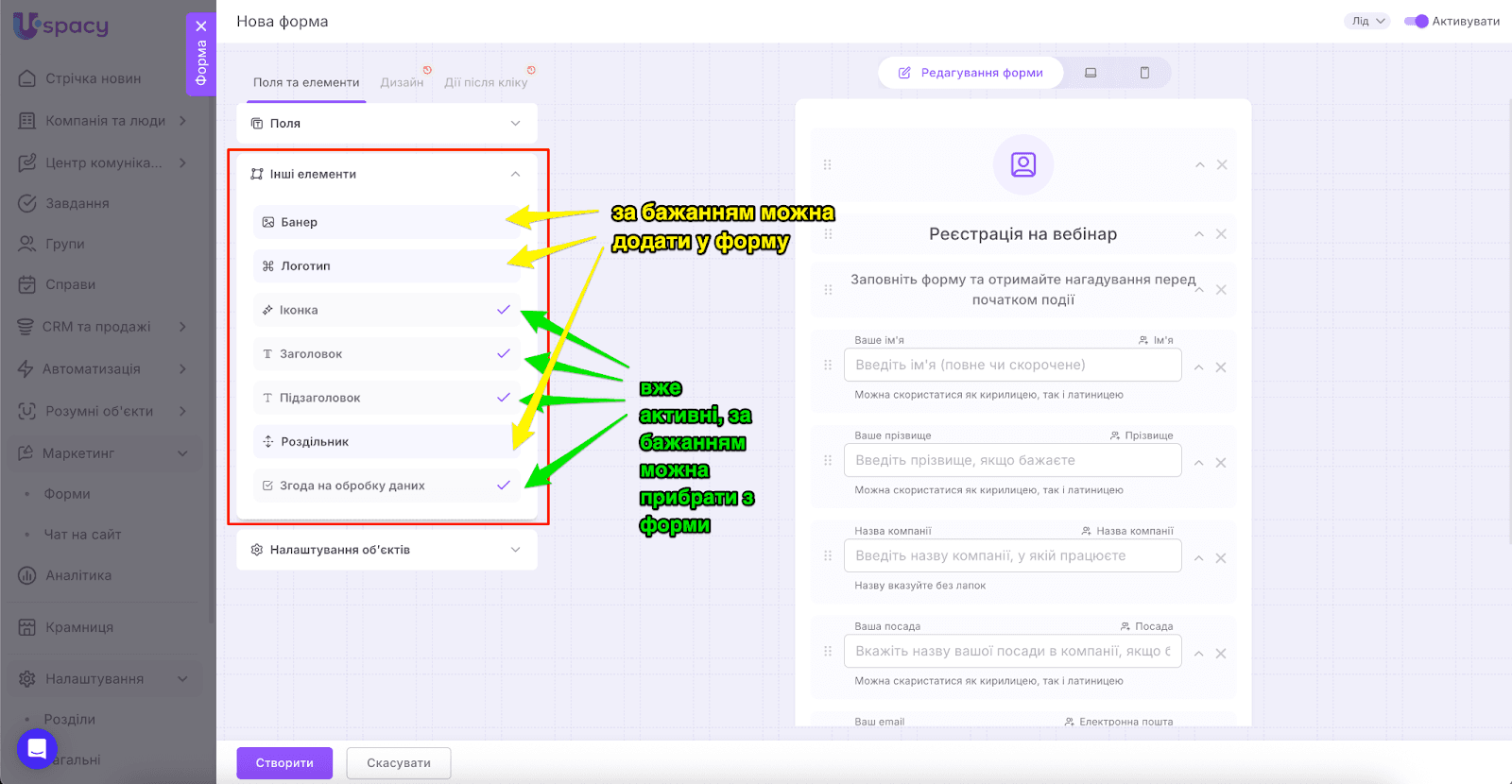Toggle Згода на обробку даних checkmark
Image resolution: width=1512 pixels, height=784 pixels.
(504, 486)
